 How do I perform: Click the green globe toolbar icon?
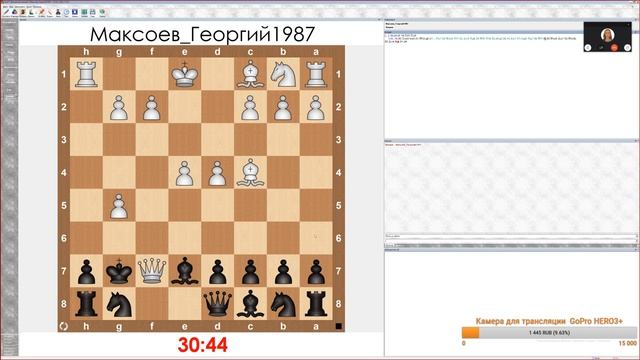pyautogui.click(x=102, y=12)
